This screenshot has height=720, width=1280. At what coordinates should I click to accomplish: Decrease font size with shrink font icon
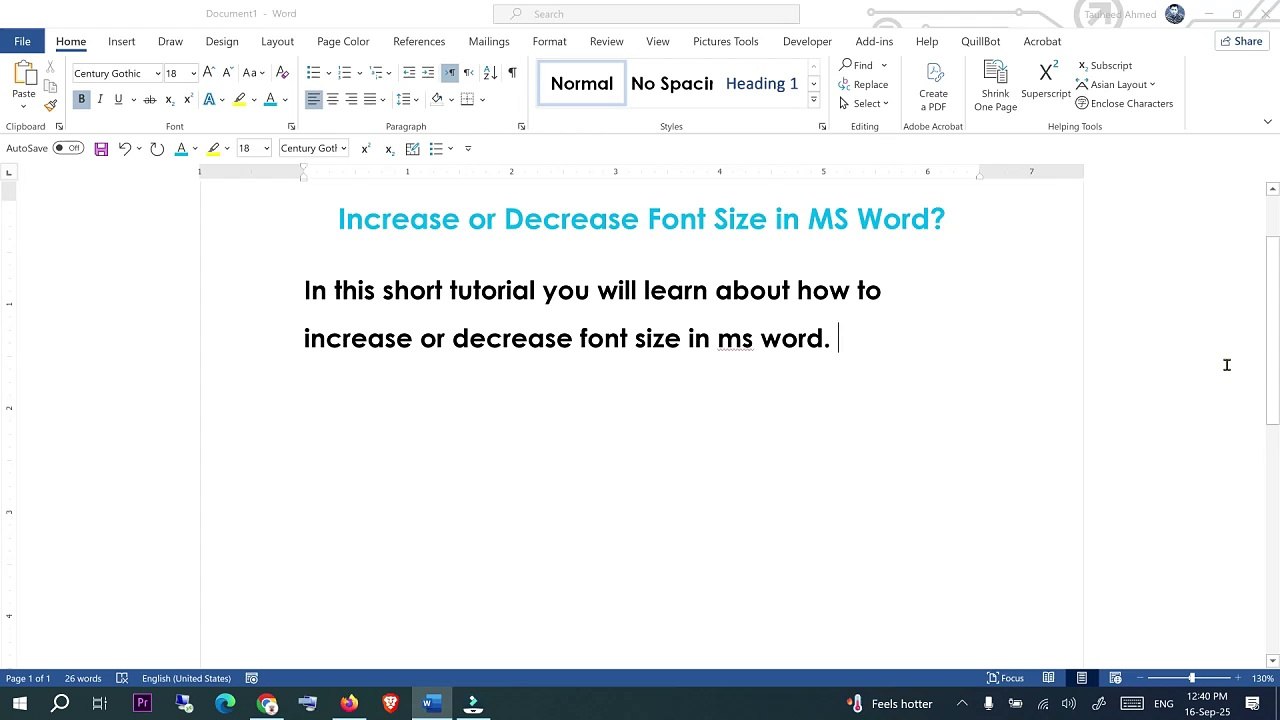tap(227, 73)
